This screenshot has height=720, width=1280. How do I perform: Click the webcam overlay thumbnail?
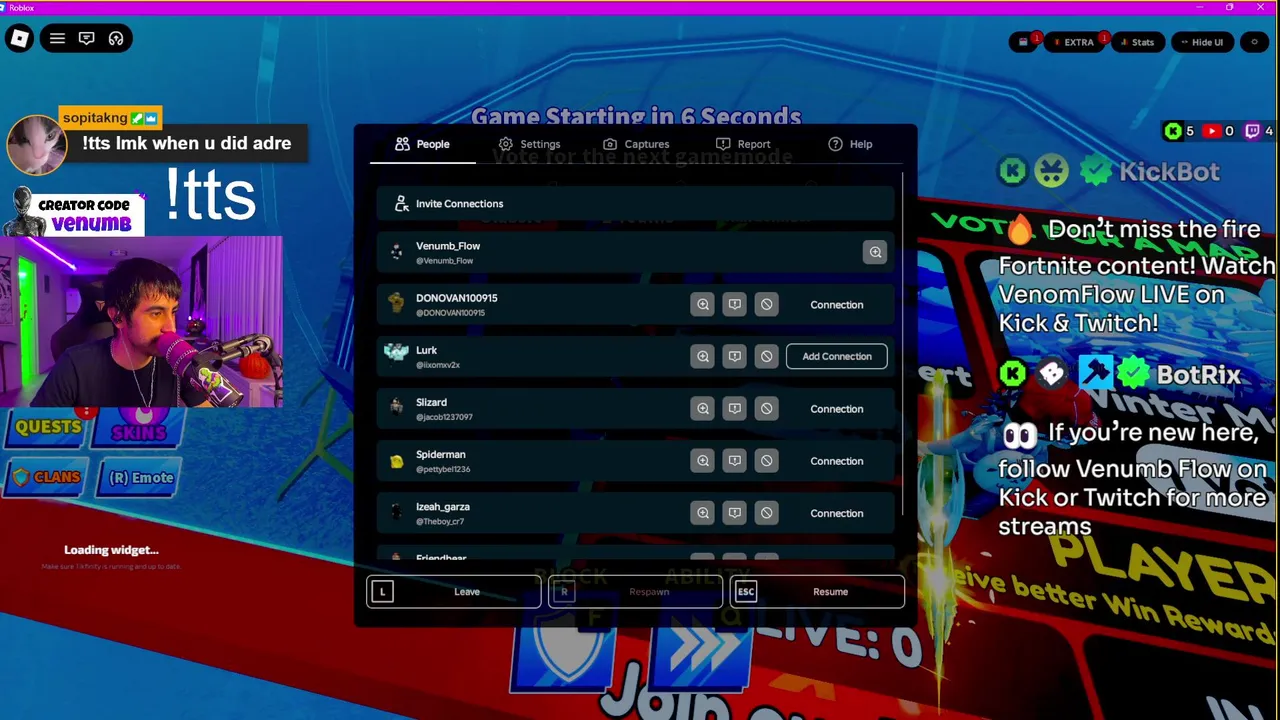click(x=141, y=322)
